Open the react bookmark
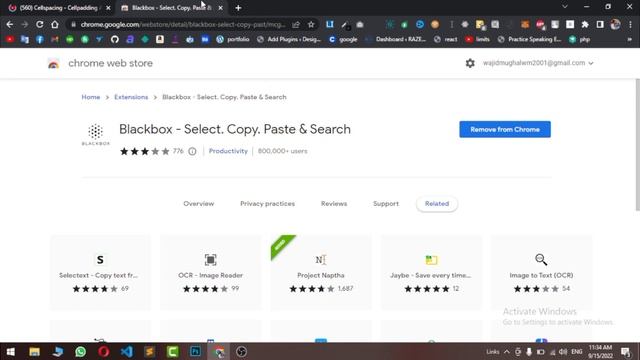The image size is (640, 360). (446, 40)
